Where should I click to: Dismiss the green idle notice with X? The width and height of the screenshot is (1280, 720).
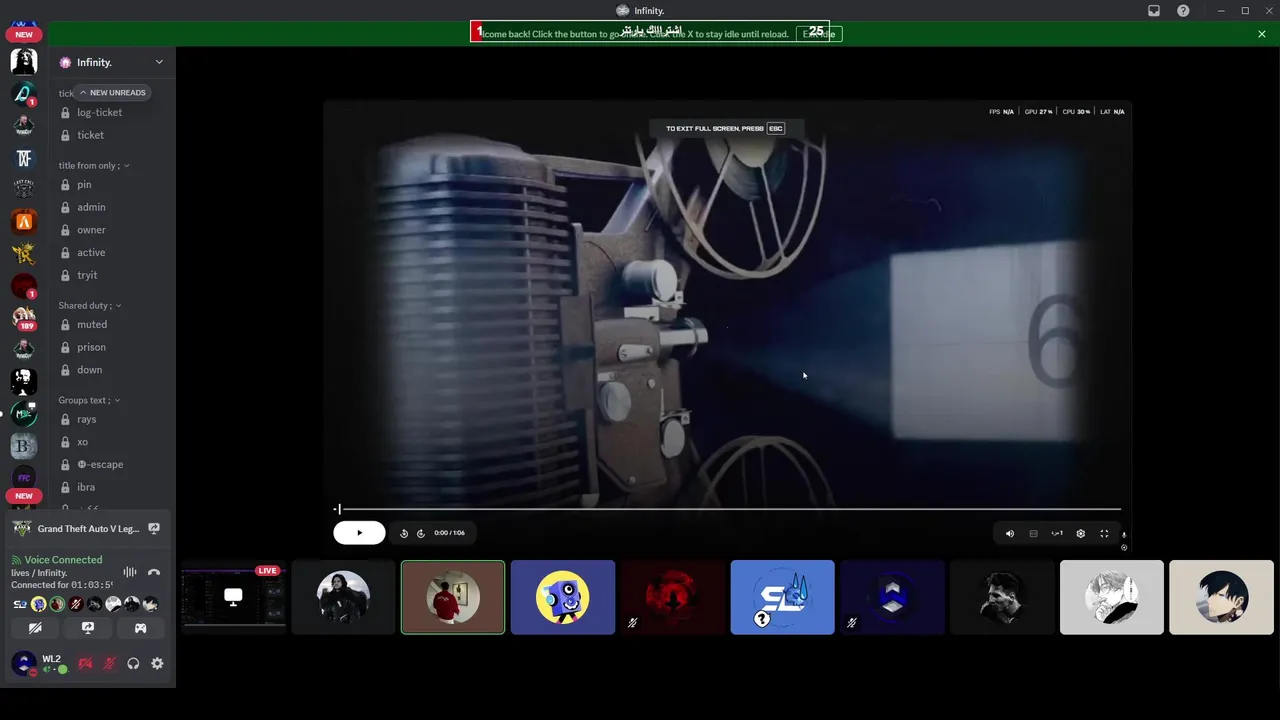coord(1262,34)
